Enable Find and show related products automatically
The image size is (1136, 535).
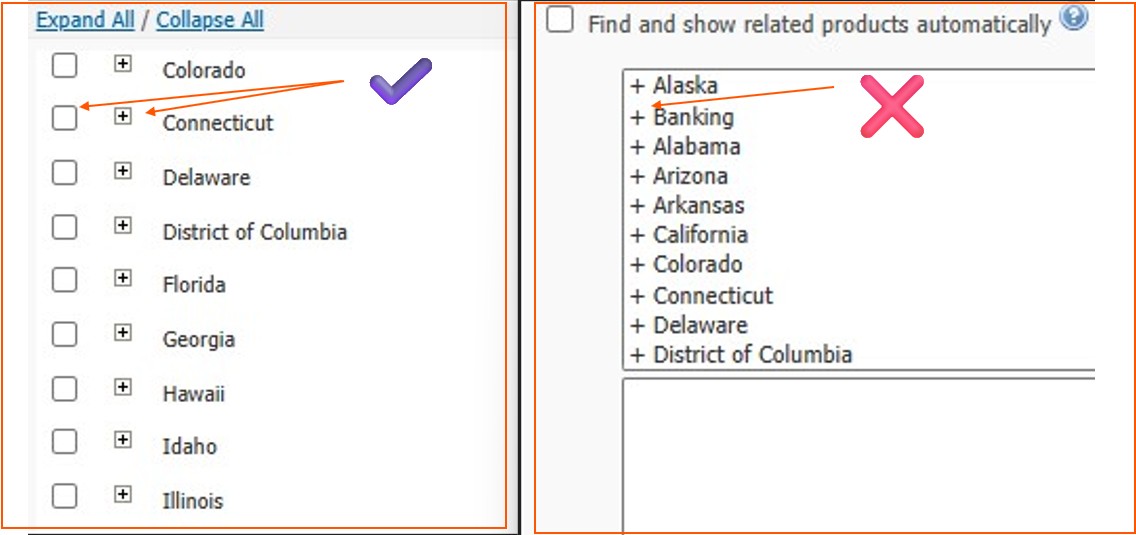[560, 21]
